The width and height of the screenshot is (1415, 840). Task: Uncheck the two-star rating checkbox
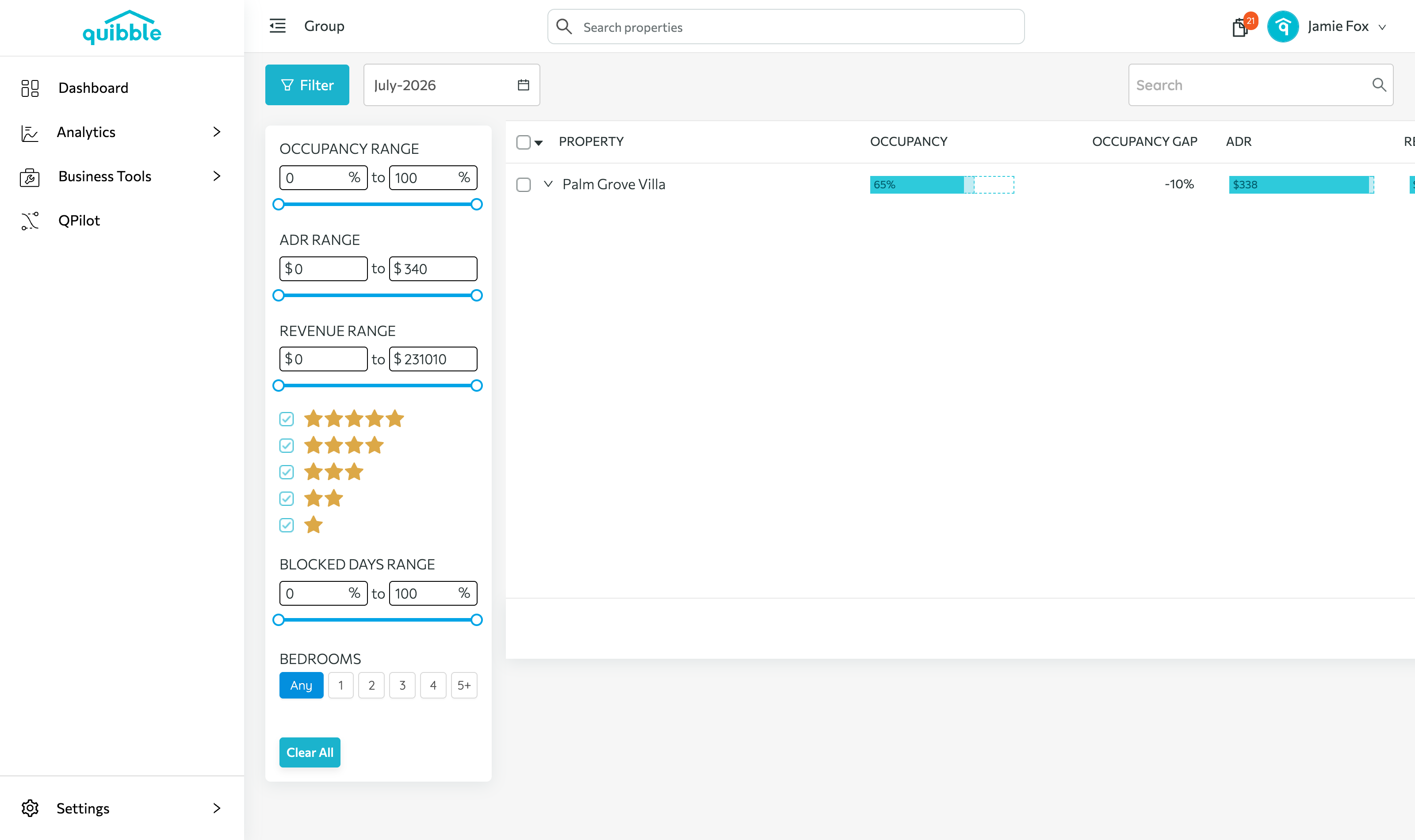coord(287,499)
